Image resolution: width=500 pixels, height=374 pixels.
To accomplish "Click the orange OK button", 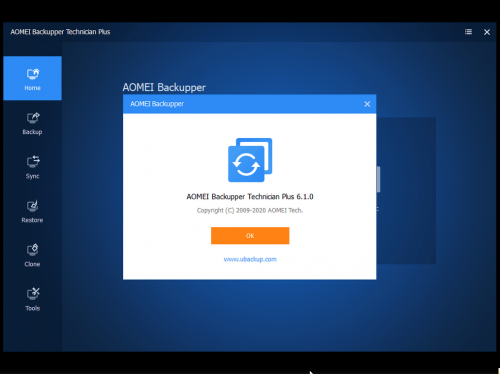I will coord(250,236).
